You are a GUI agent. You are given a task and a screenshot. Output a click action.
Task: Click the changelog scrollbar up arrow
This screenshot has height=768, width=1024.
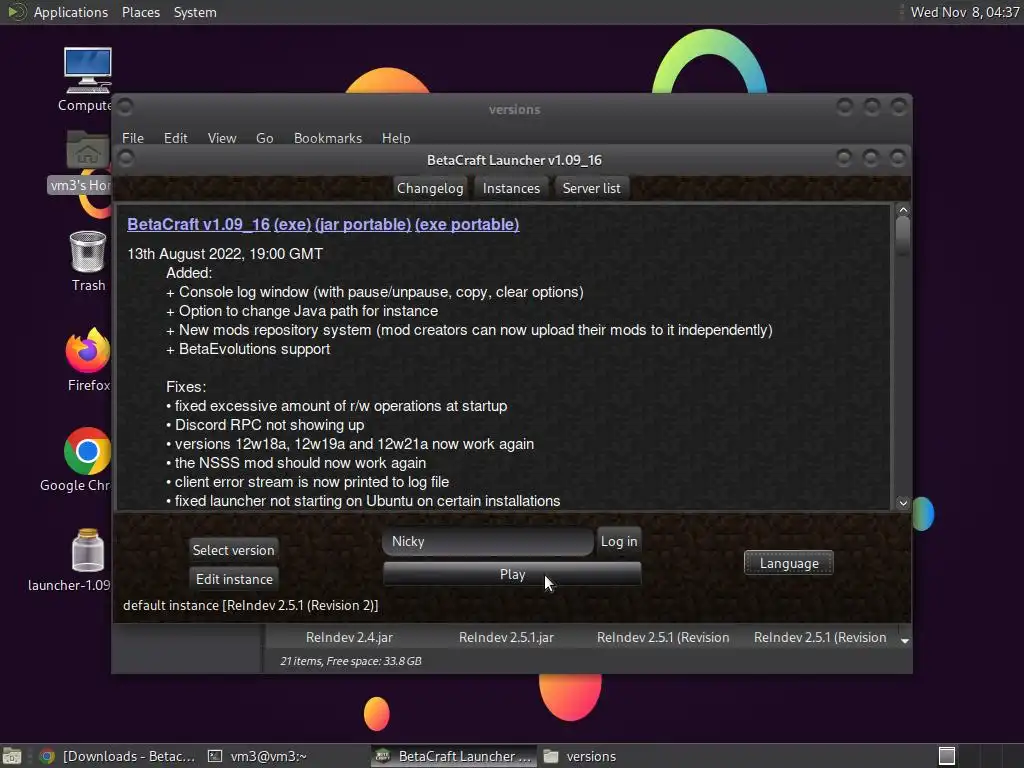coord(903,210)
